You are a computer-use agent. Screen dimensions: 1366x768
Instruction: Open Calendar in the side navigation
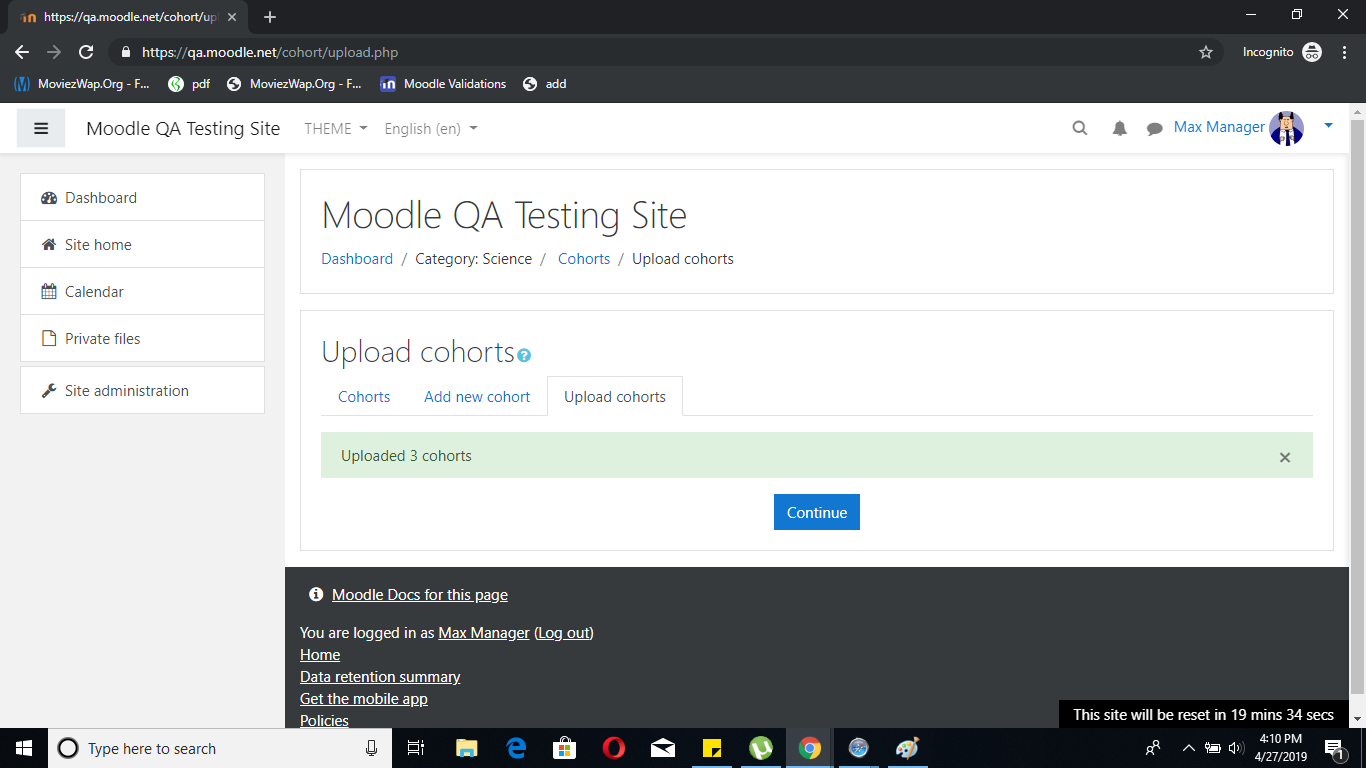tap(142, 291)
